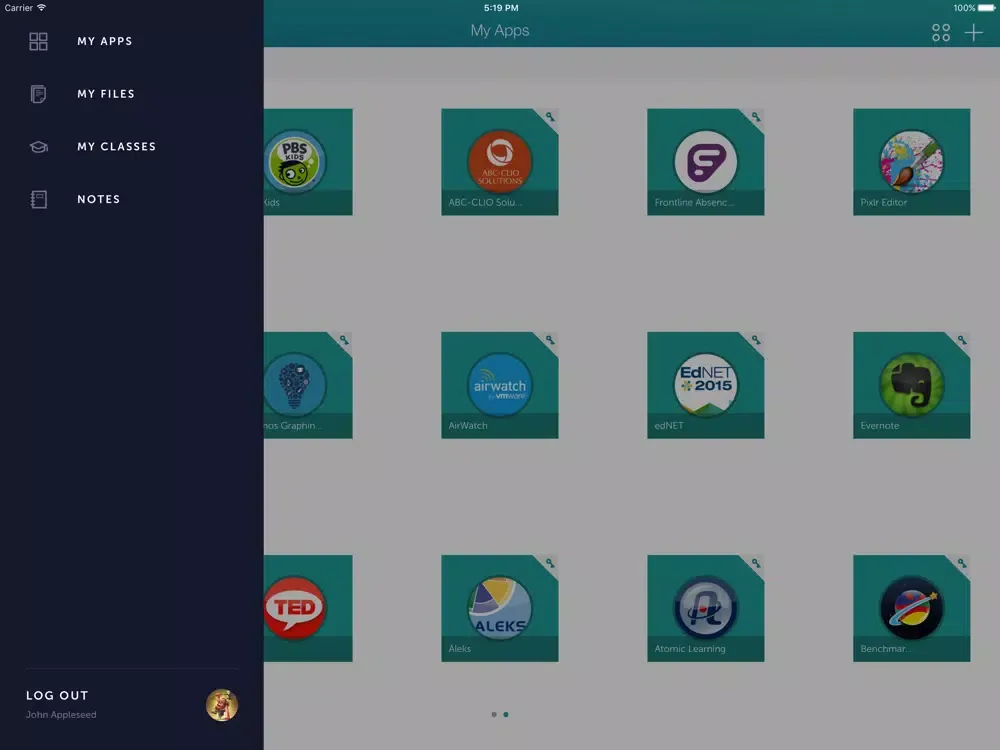
Task: Select the first page indicator dot
Action: 493,714
